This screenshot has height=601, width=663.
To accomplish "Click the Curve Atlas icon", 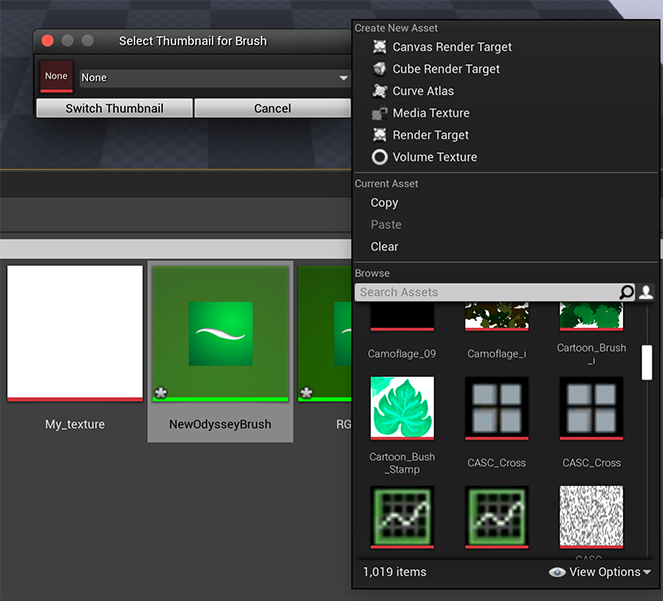I will 379,91.
